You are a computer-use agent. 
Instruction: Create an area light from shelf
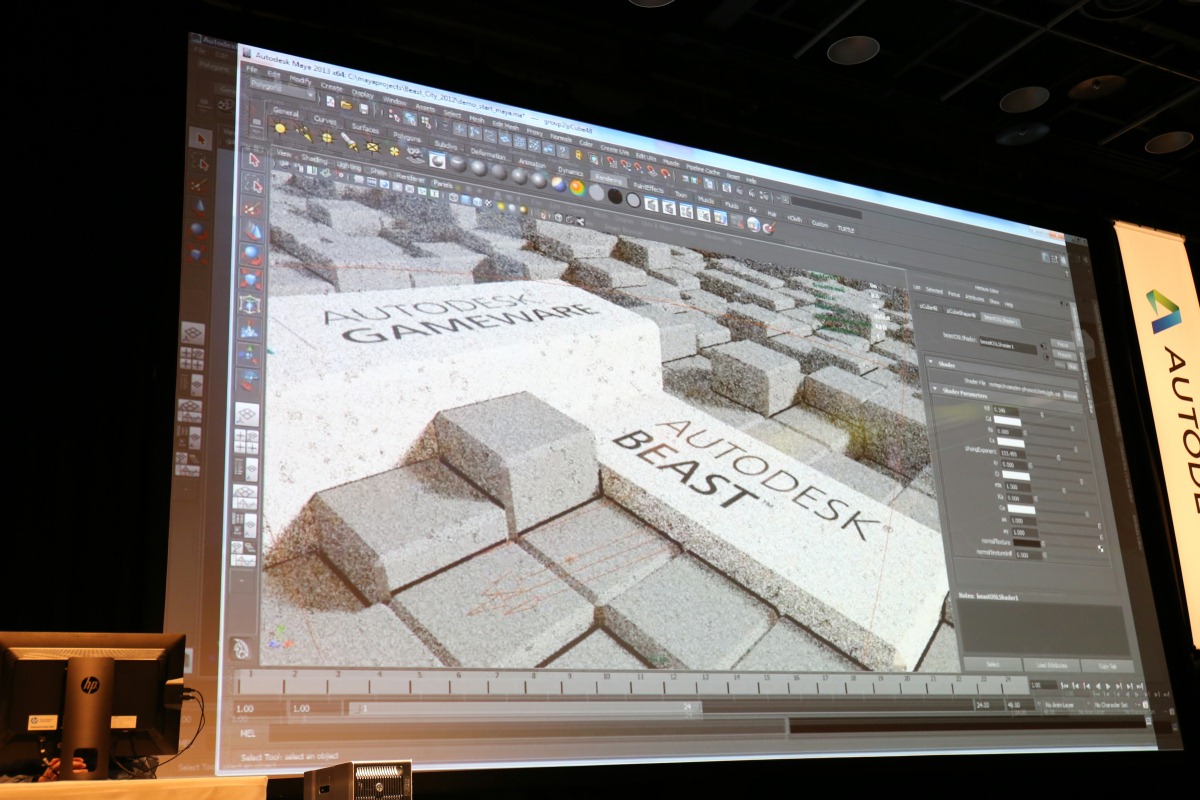click(x=372, y=148)
